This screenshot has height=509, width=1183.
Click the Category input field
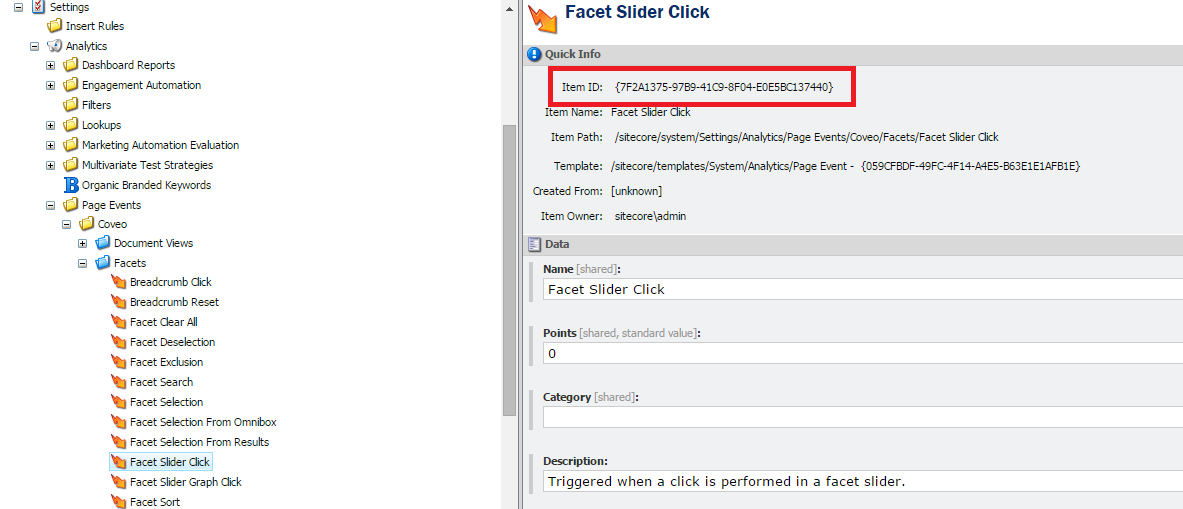pyautogui.click(x=862, y=417)
